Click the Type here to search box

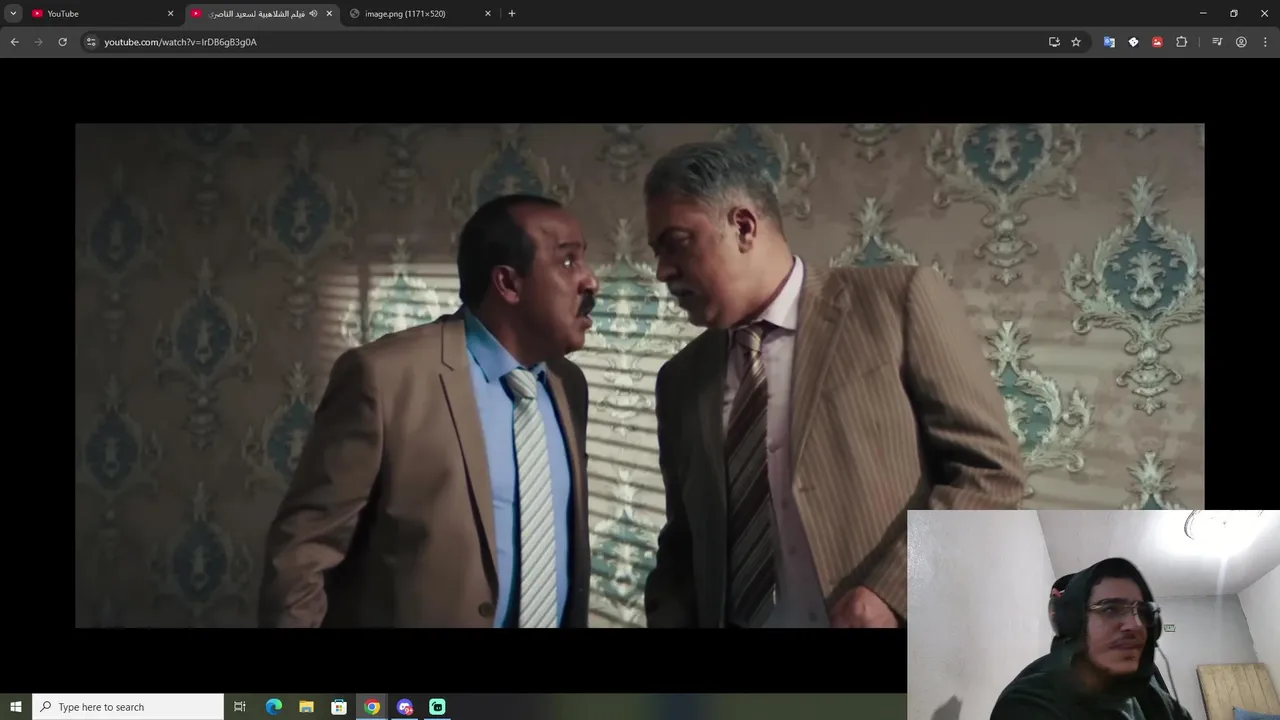[128, 707]
